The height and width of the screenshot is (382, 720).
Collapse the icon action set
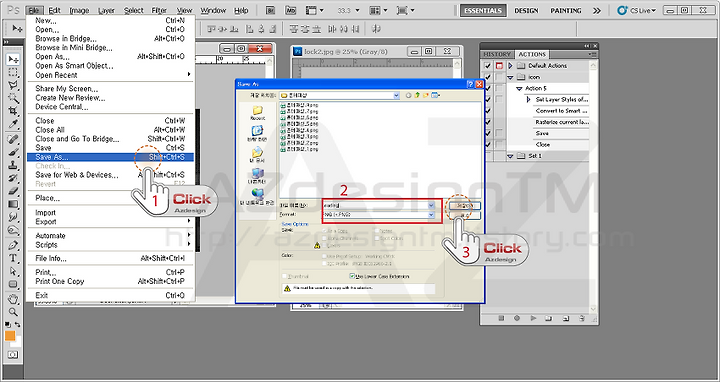pos(510,77)
